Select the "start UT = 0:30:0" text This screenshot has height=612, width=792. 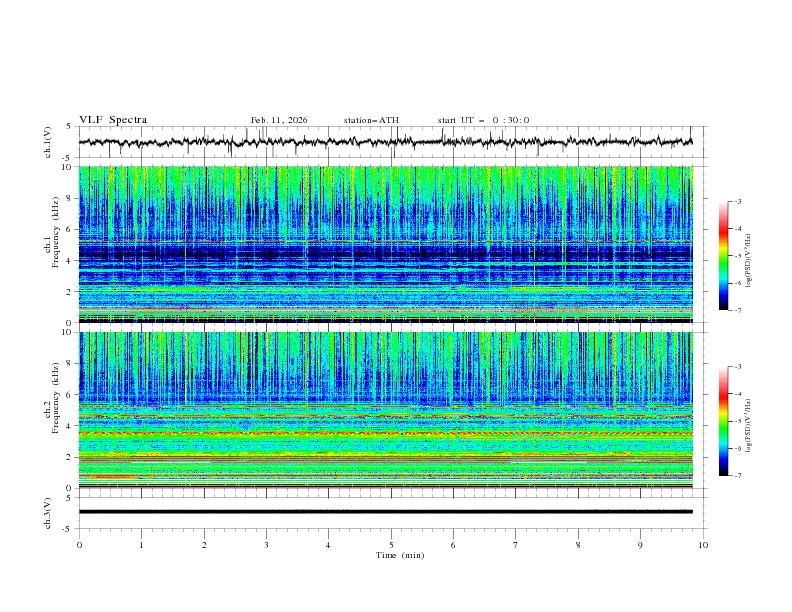(x=483, y=120)
